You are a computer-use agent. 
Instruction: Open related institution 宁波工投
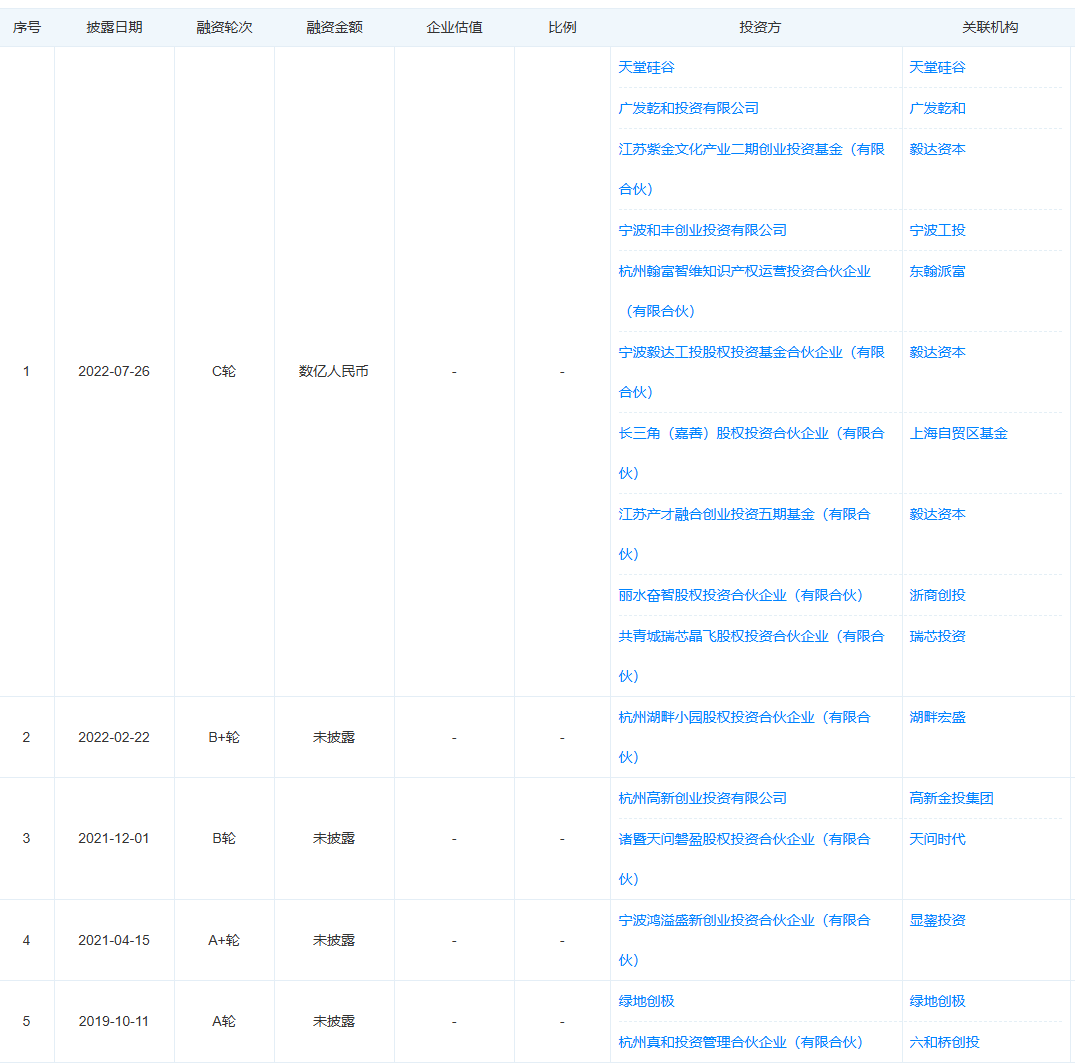coord(937,230)
